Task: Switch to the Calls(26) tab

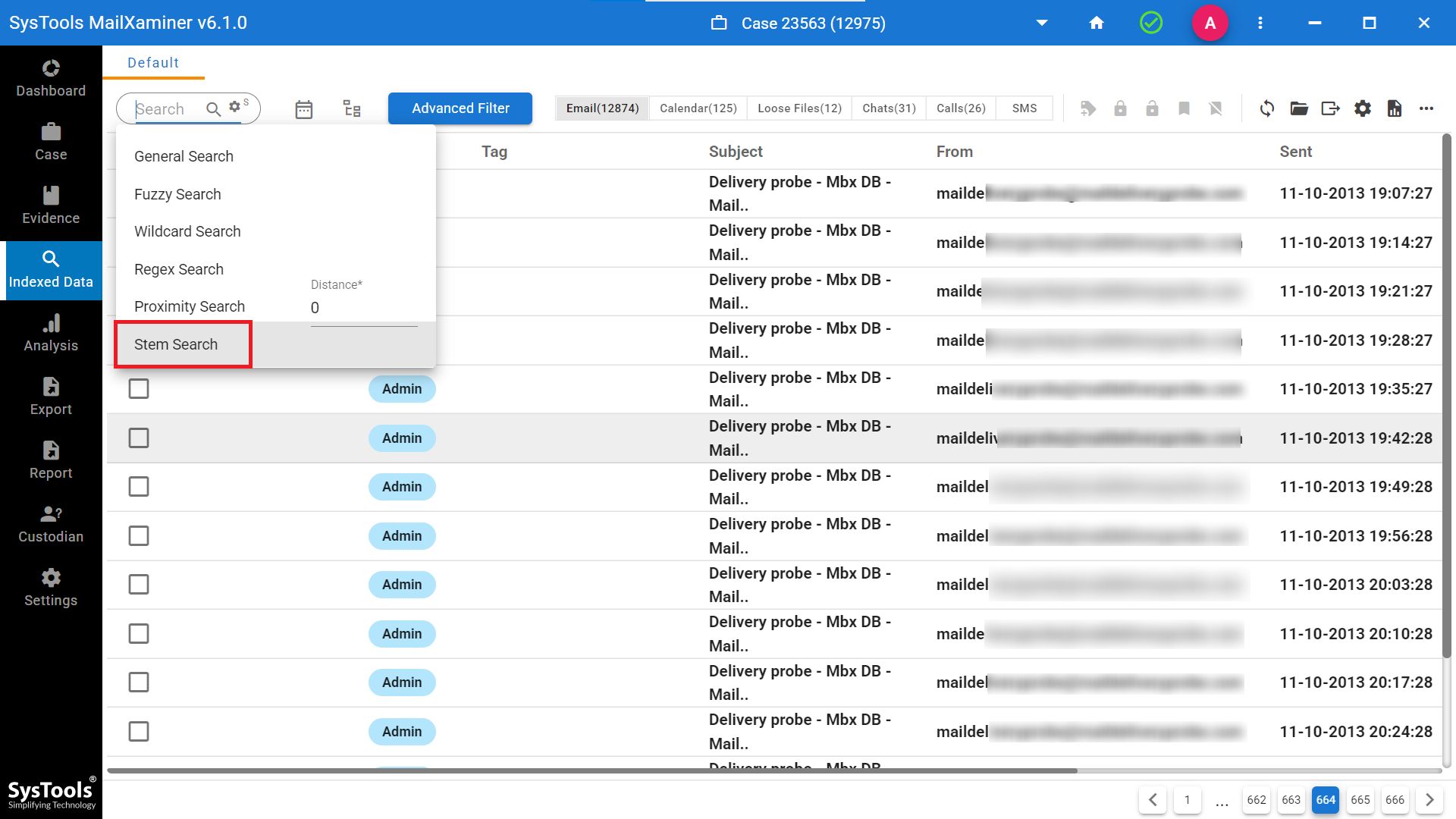Action: point(961,108)
